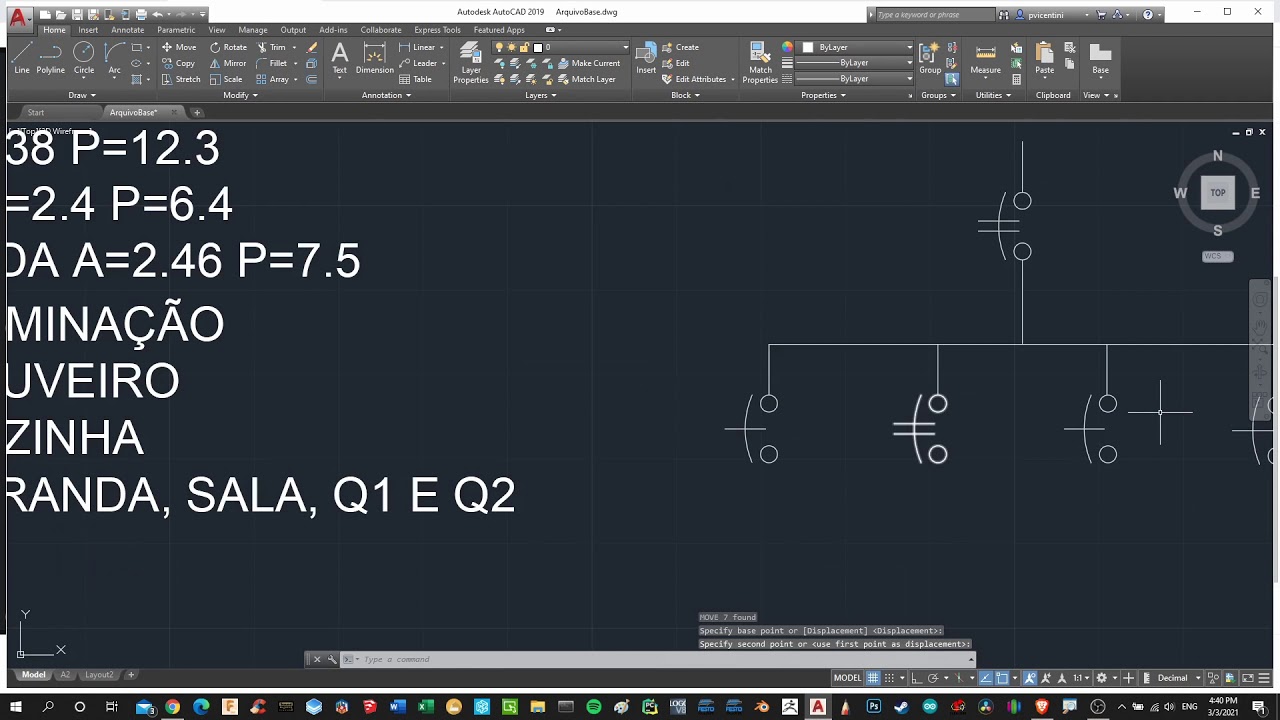Screen dimensions: 1280x720
Task: Activate the Rotate command
Action: pyautogui.click(x=229, y=47)
